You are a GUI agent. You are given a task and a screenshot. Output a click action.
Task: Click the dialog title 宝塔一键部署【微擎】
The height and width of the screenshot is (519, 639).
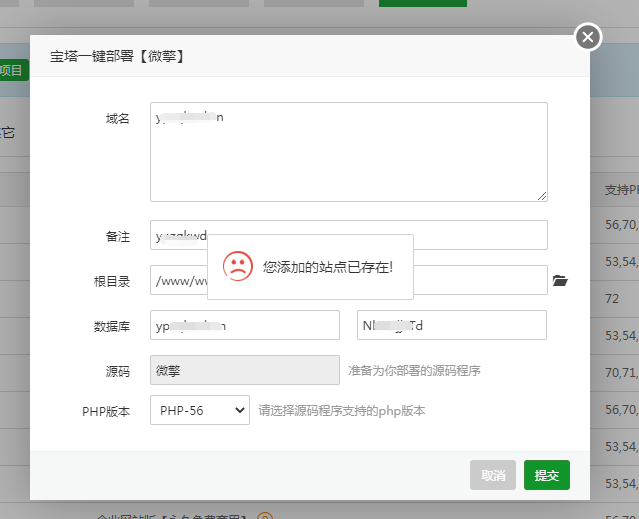coord(117,56)
